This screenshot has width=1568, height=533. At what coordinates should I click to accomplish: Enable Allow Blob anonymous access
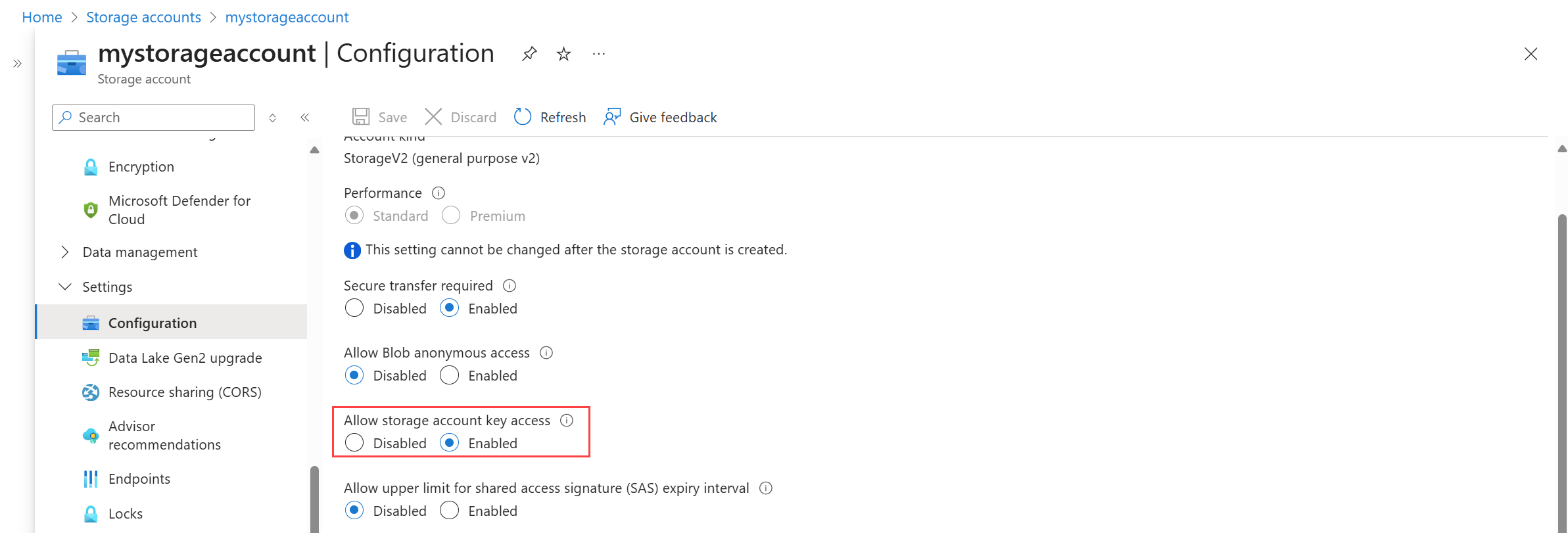coord(450,375)
